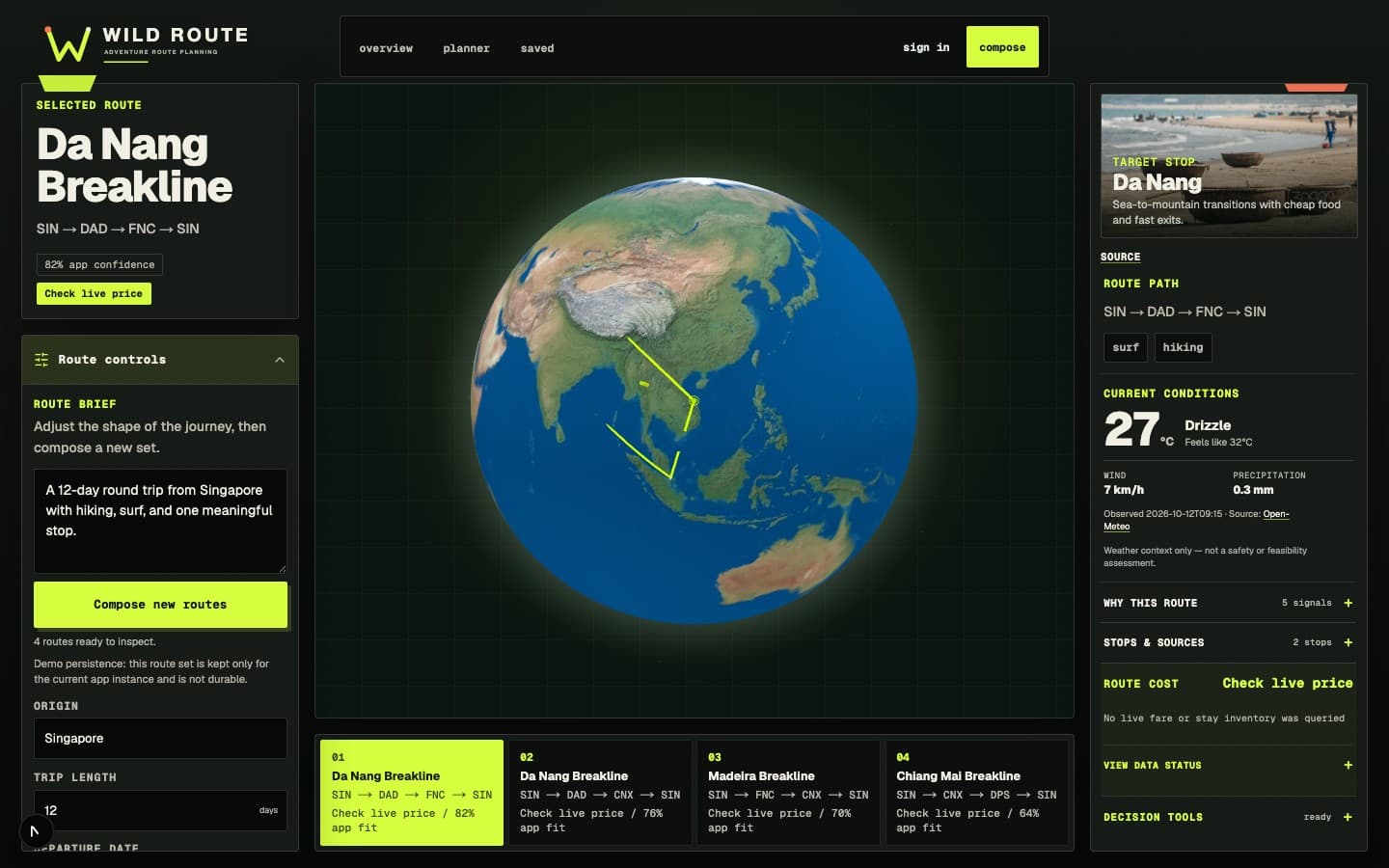Click the Route controls sliders icon
This screenshot has width=1389, height=868.
pos(41,360)
